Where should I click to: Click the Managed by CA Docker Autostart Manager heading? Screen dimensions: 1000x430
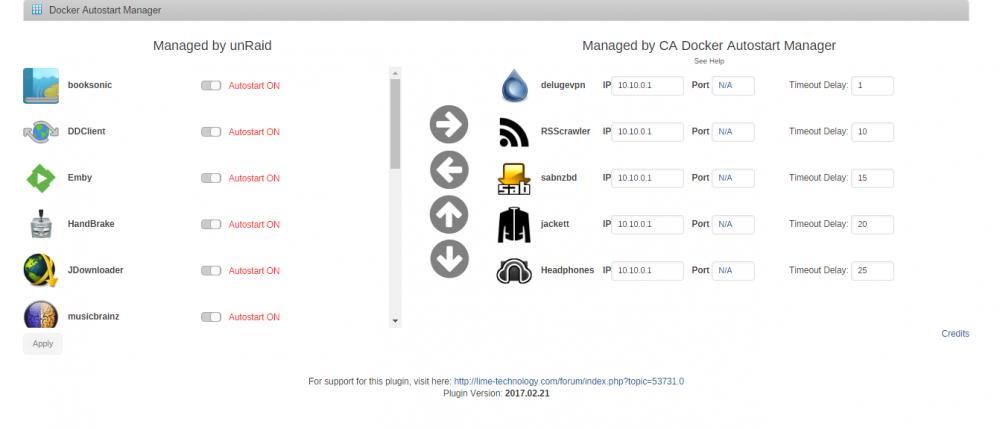[709, 46]
